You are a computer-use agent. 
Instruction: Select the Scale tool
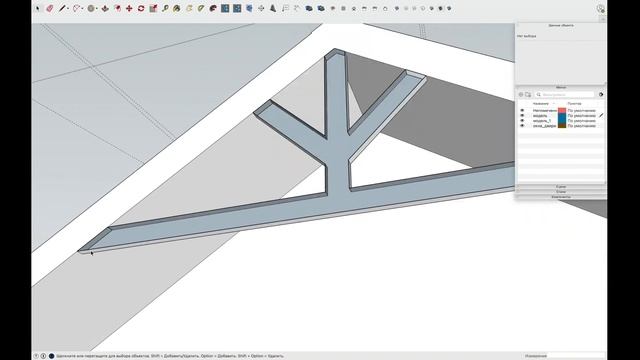click(x=153, y=8)
